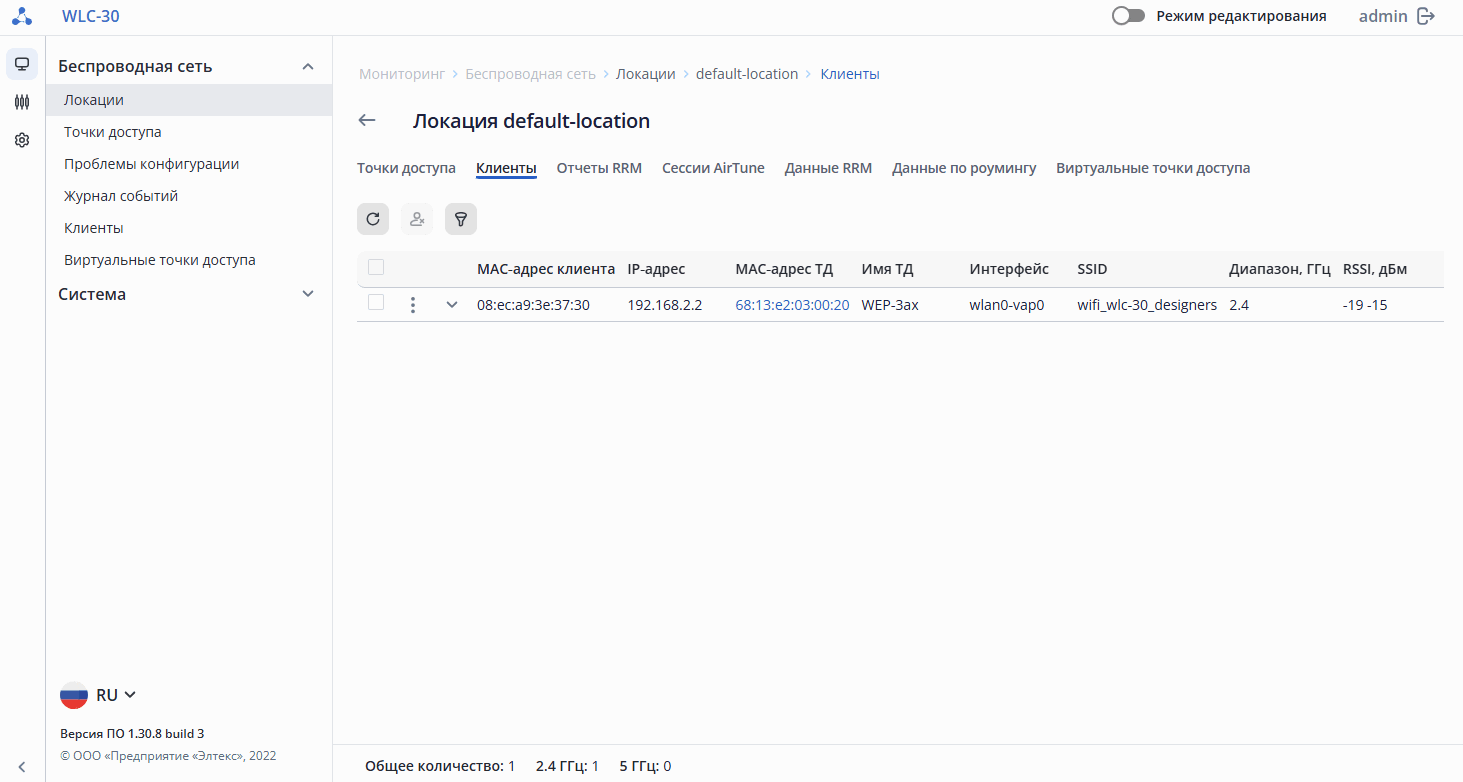Screen dimensions: 1463x782
Task: Click the Локации breadcrumb
Action: pos(646,74)
